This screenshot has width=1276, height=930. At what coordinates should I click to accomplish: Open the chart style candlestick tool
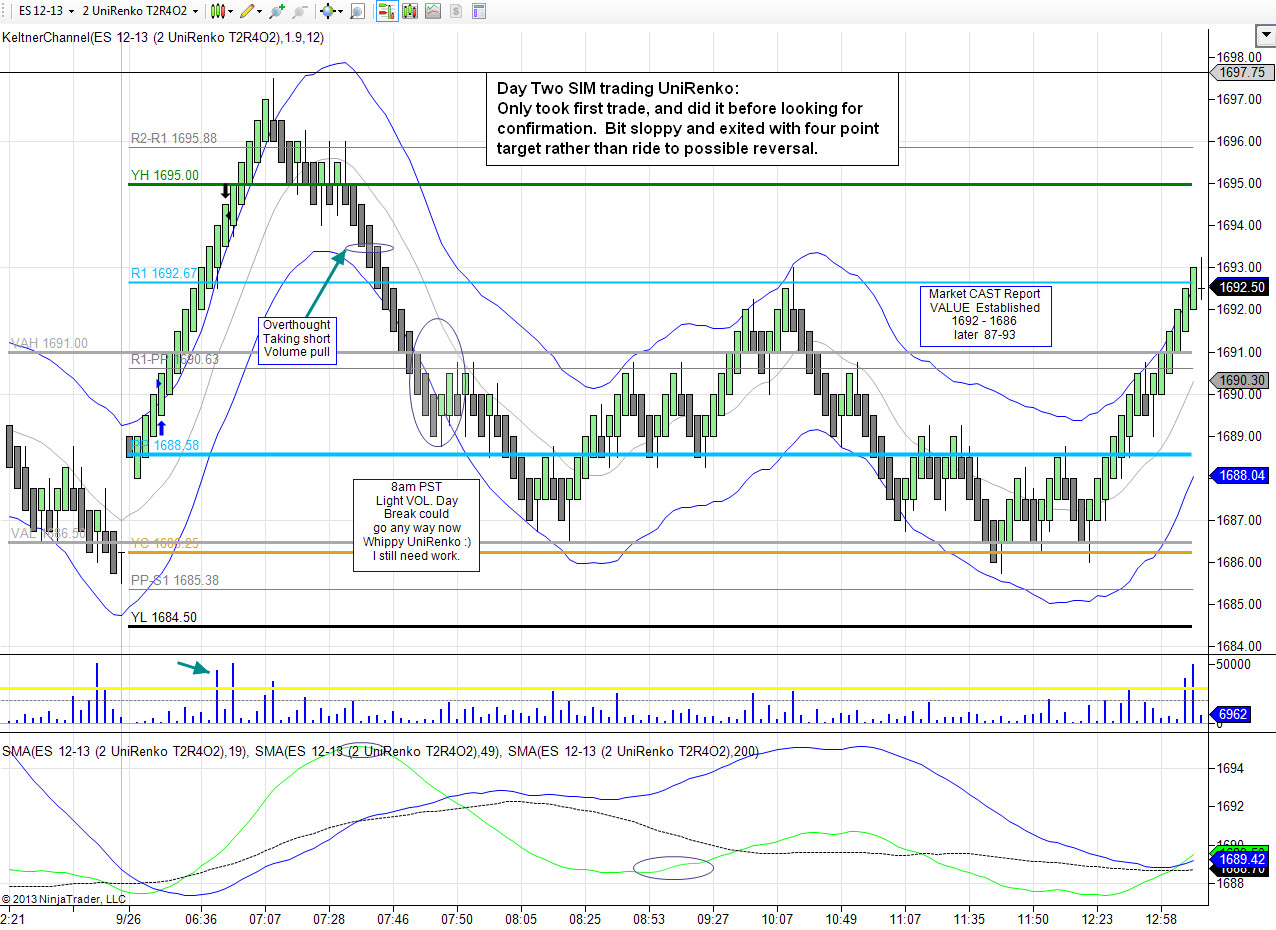(218, 11)
